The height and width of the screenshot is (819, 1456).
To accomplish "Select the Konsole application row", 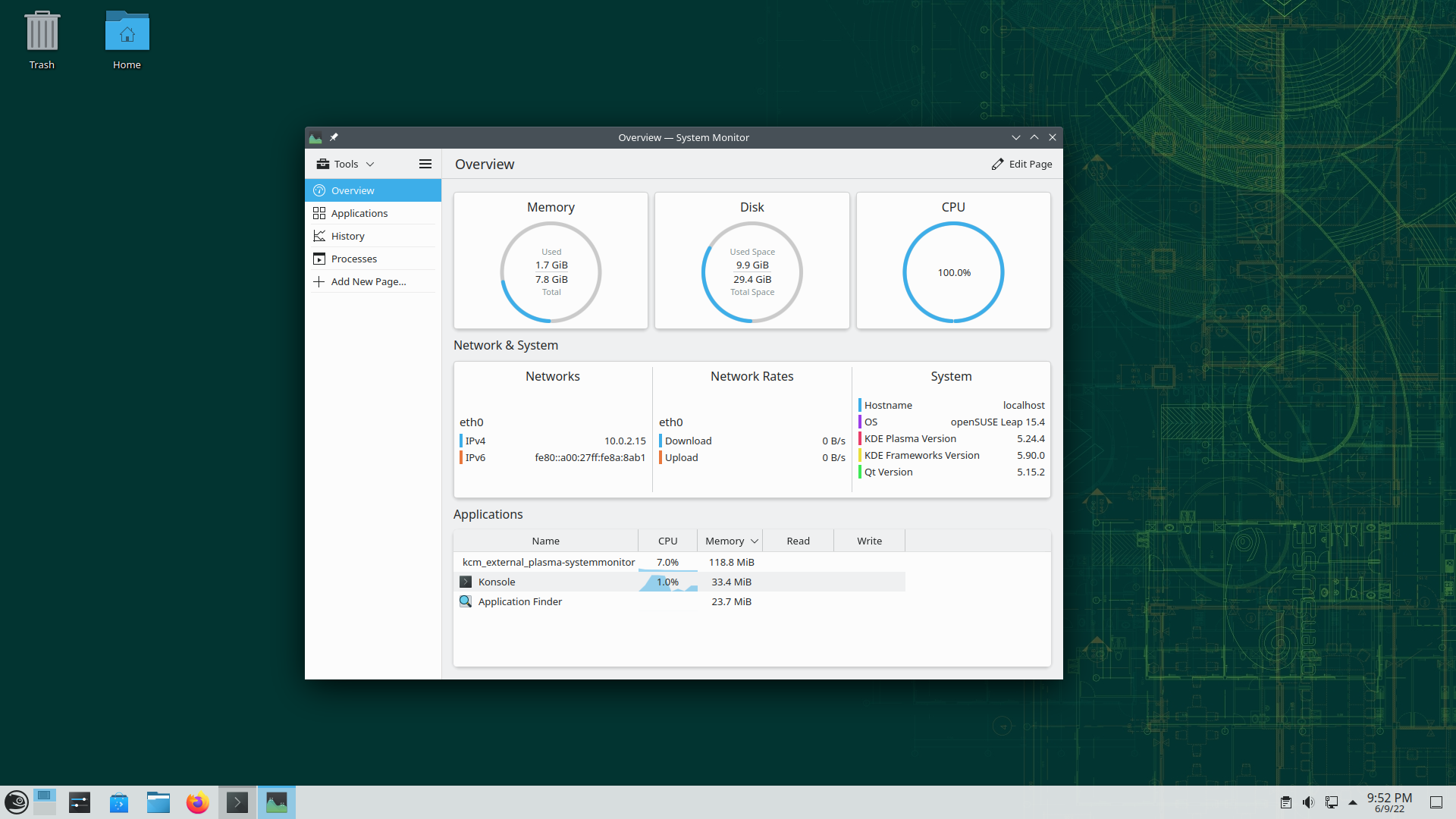I will [497, 582].
